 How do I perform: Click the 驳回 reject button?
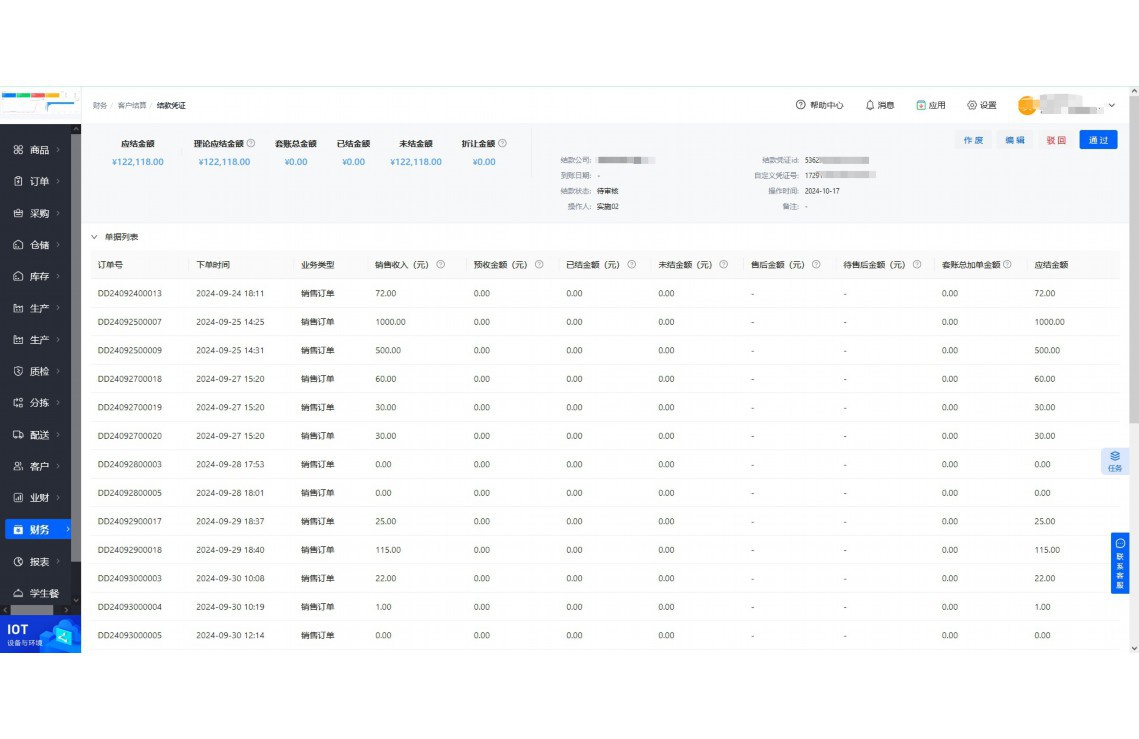click(1056, 140)
